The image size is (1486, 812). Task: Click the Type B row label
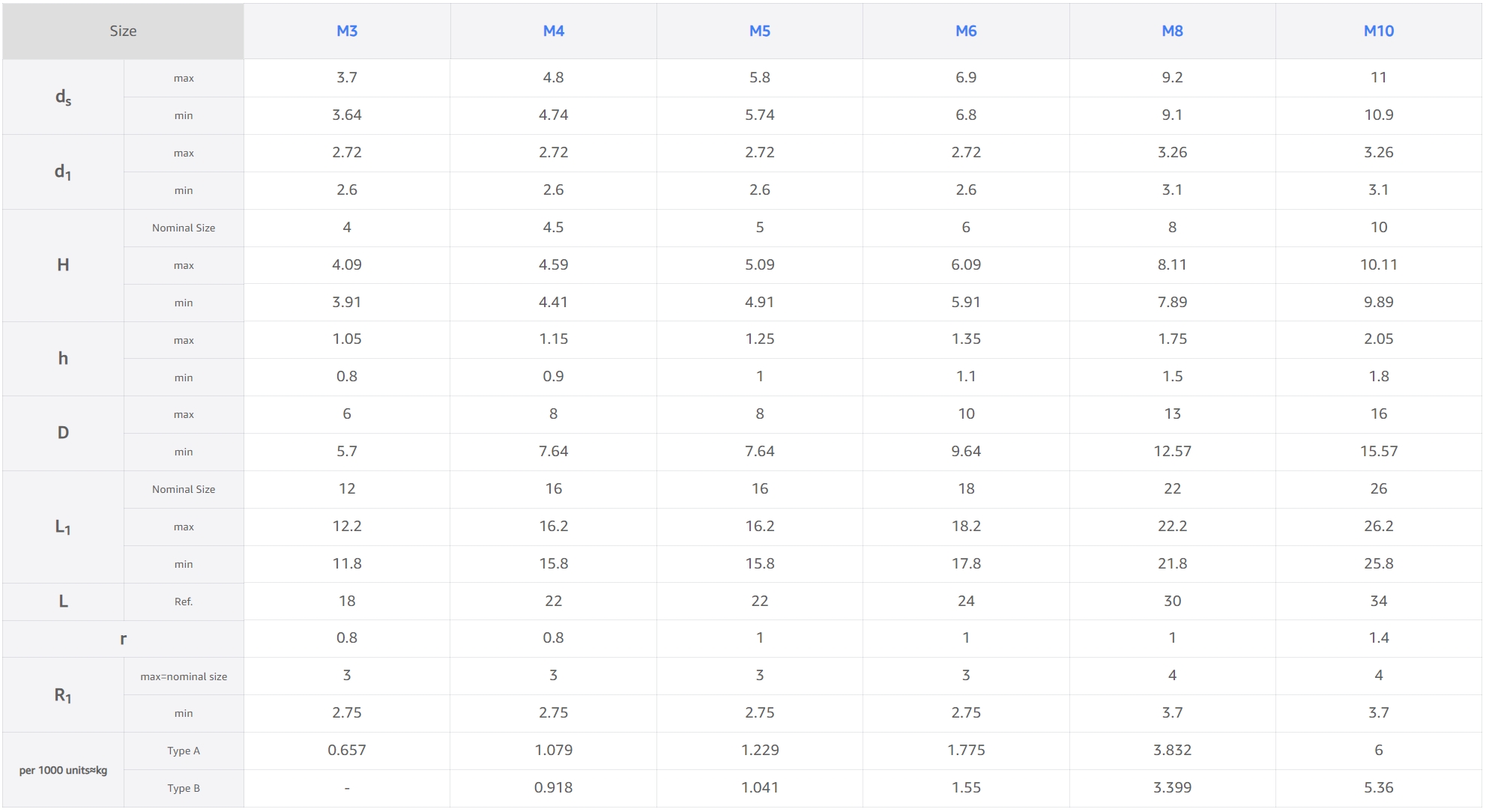click(184, 788)
